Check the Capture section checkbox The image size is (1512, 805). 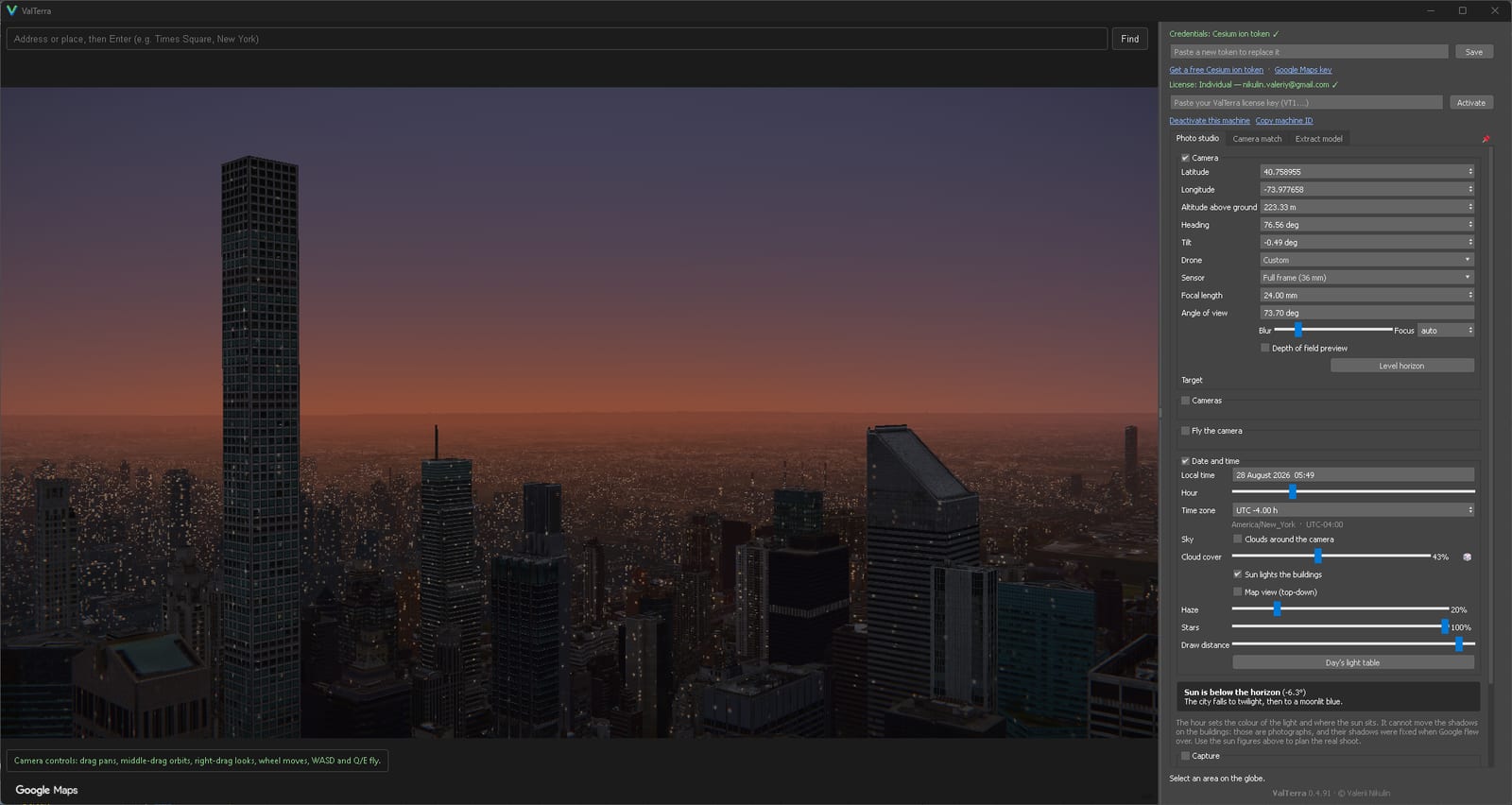coord(1185,756)
